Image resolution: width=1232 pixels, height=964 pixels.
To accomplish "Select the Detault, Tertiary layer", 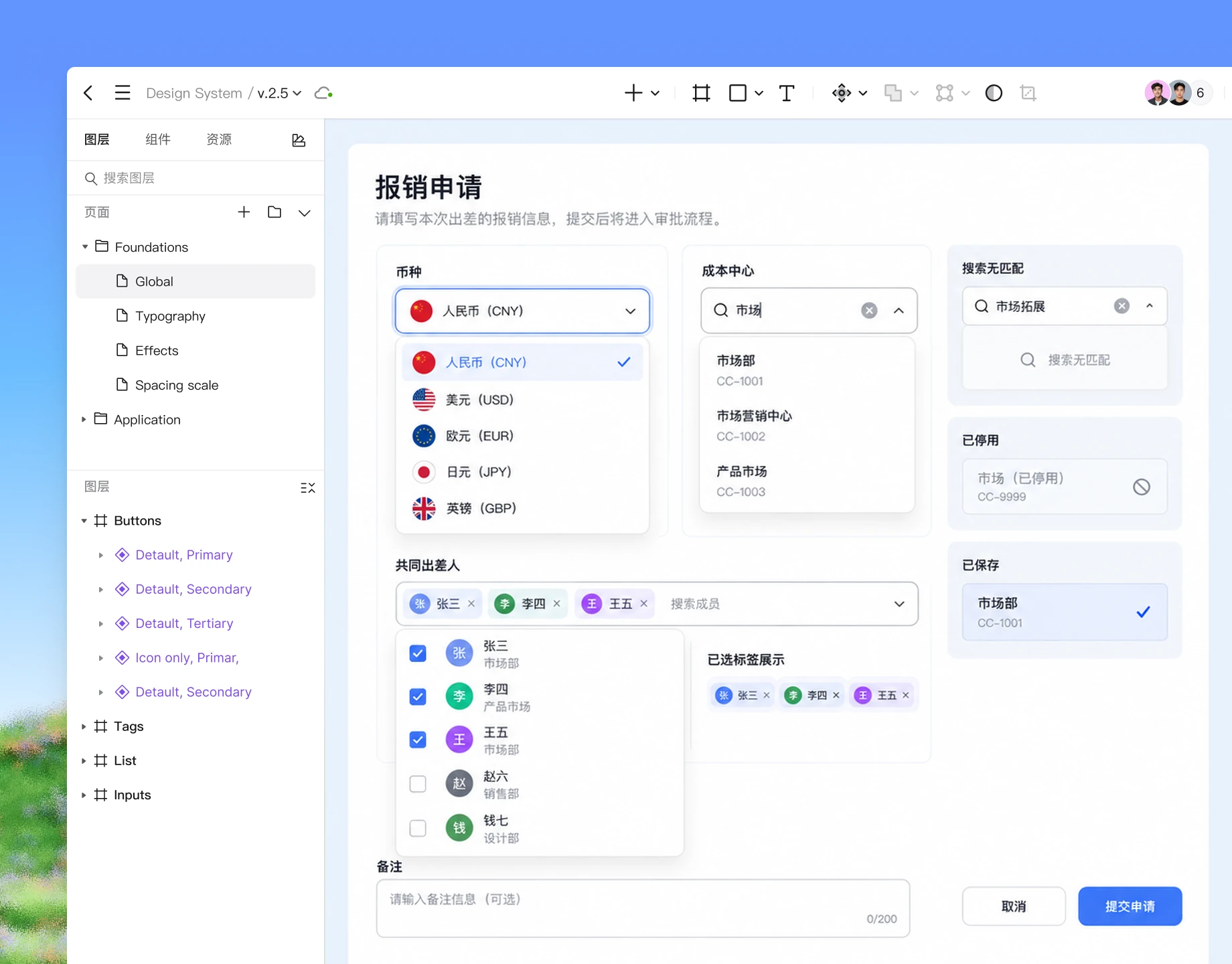I will [x=184, y=623].
